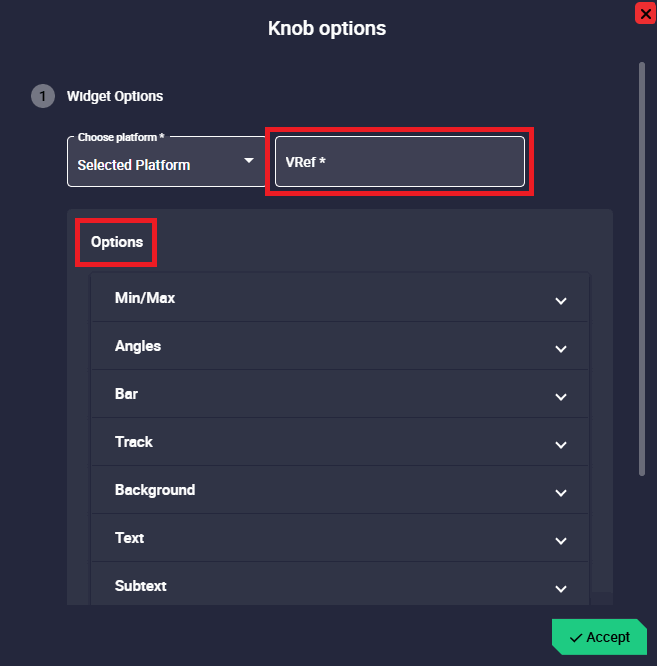Expand the Subtext section
Viewport: 657px width, 666px height.
[x=340, y=586]
